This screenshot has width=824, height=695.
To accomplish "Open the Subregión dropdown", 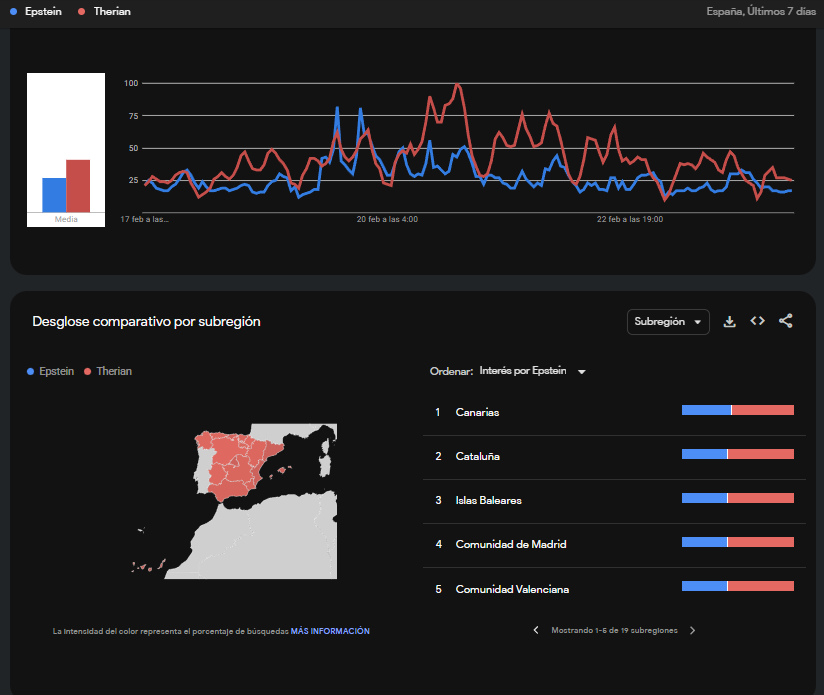I will (667, 322).
